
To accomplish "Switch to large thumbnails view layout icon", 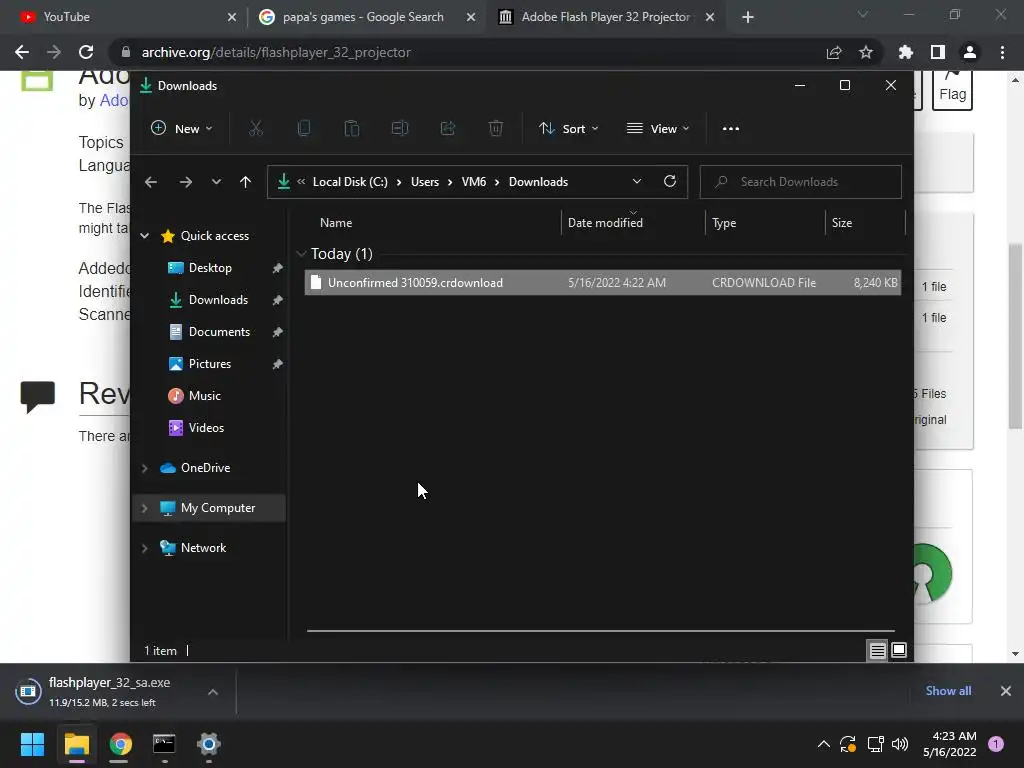I will coord(899,650).
